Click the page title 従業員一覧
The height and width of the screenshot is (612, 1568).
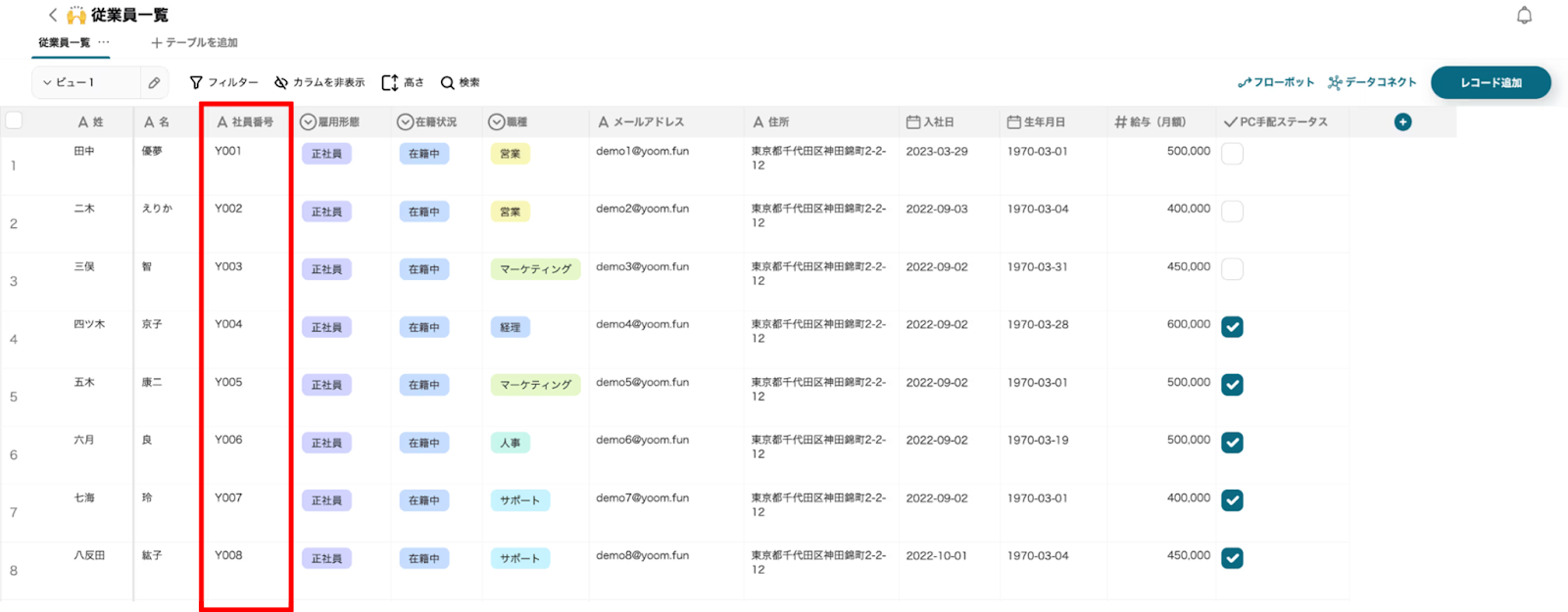[129, 15]
